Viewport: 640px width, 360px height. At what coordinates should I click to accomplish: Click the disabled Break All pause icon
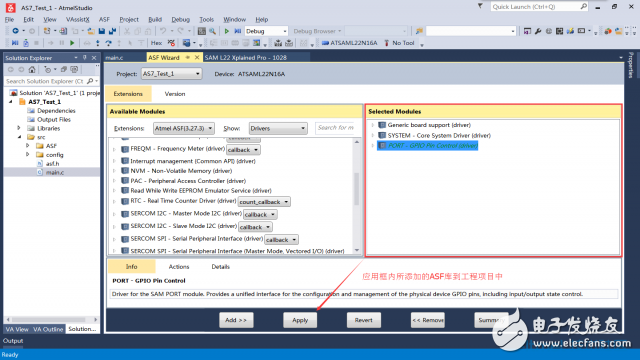62,43
